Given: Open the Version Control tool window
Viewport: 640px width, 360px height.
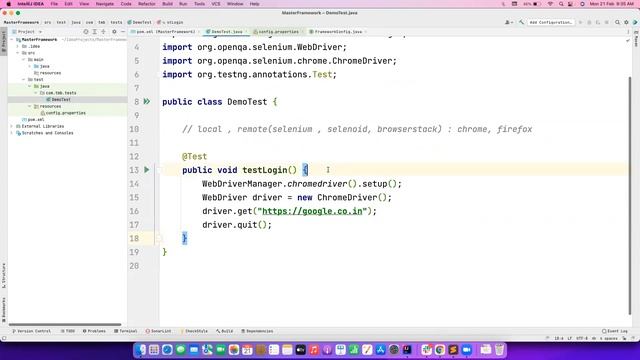Looking at the screenshot, I should [31, 331].
